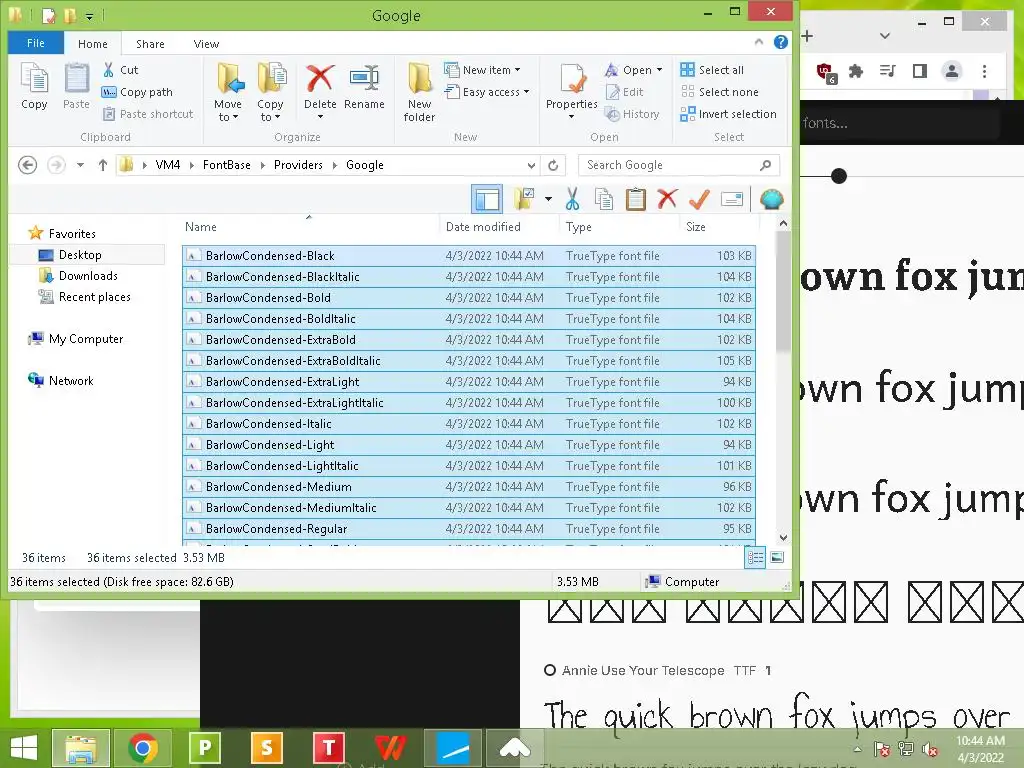Switch to details view in status bar

(755, 558)
